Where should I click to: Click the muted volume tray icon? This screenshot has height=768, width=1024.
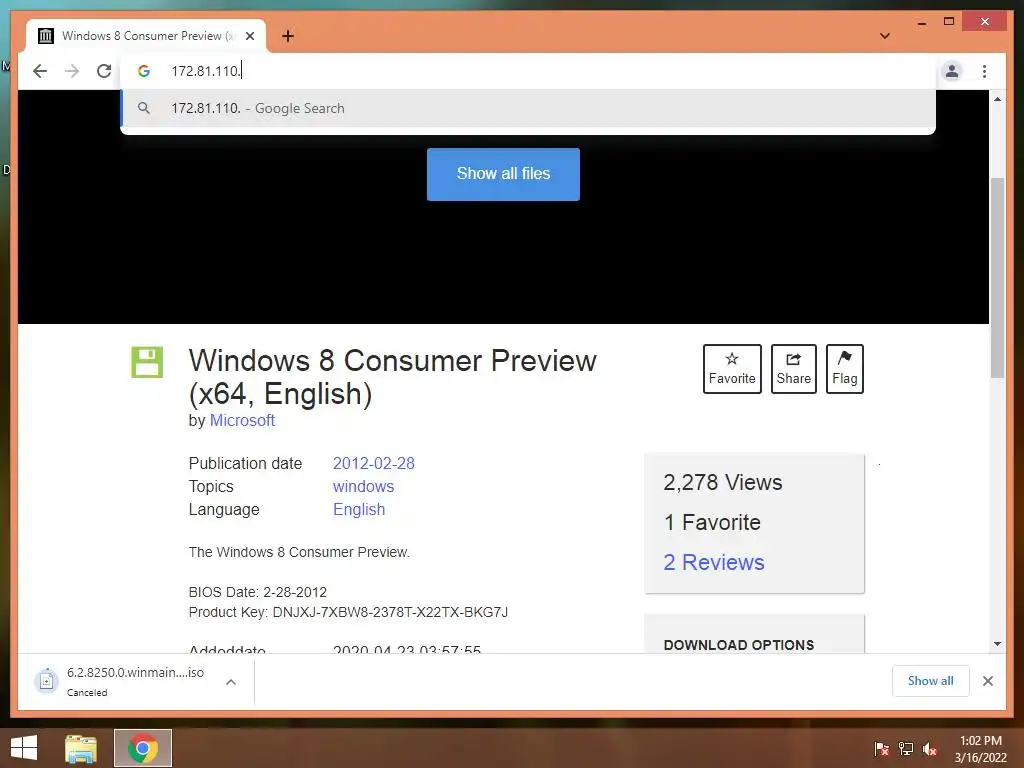pos(930,749)
